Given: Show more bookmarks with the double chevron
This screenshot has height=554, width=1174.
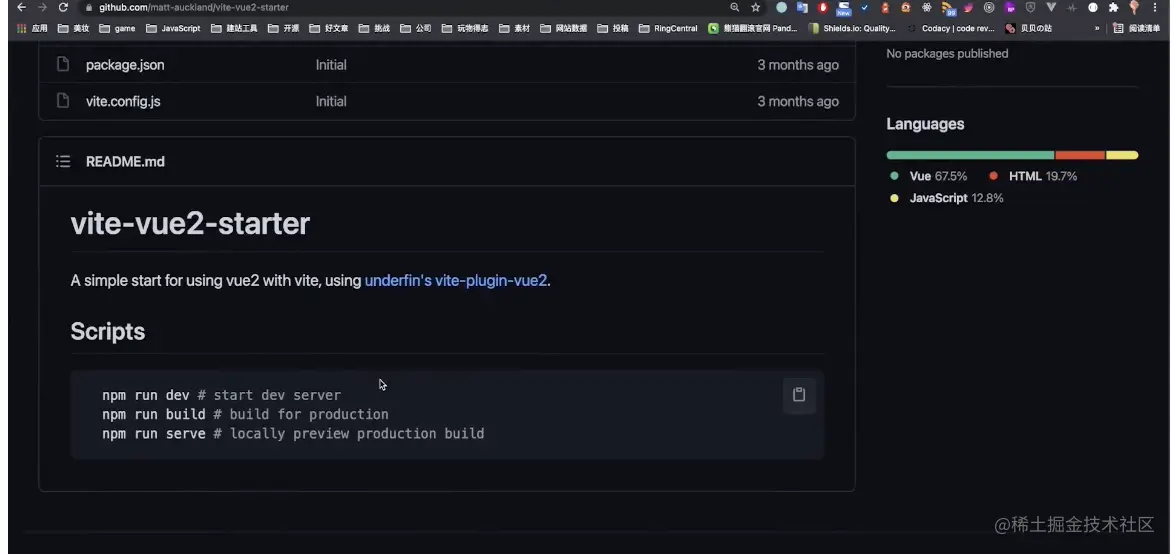Looking at the screenshot, I should pyautogui.click(x=1097, y=28).
